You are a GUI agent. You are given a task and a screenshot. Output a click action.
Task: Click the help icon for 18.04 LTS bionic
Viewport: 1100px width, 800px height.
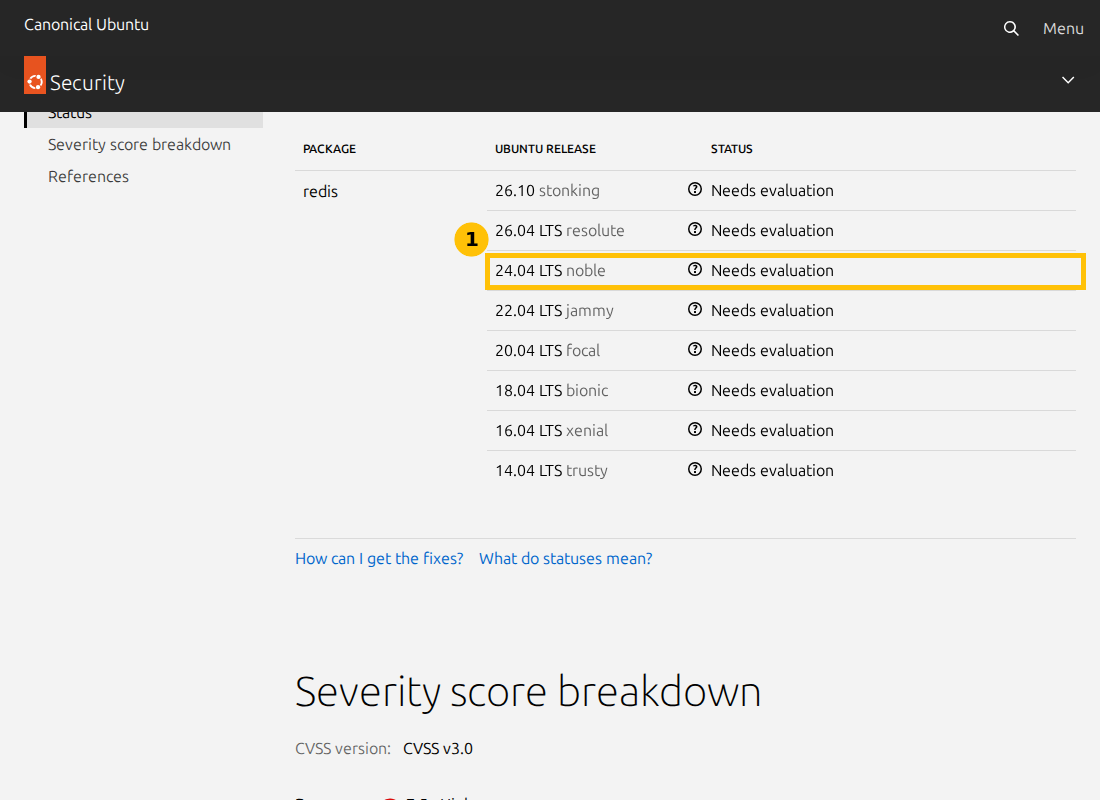pos(695,389)
